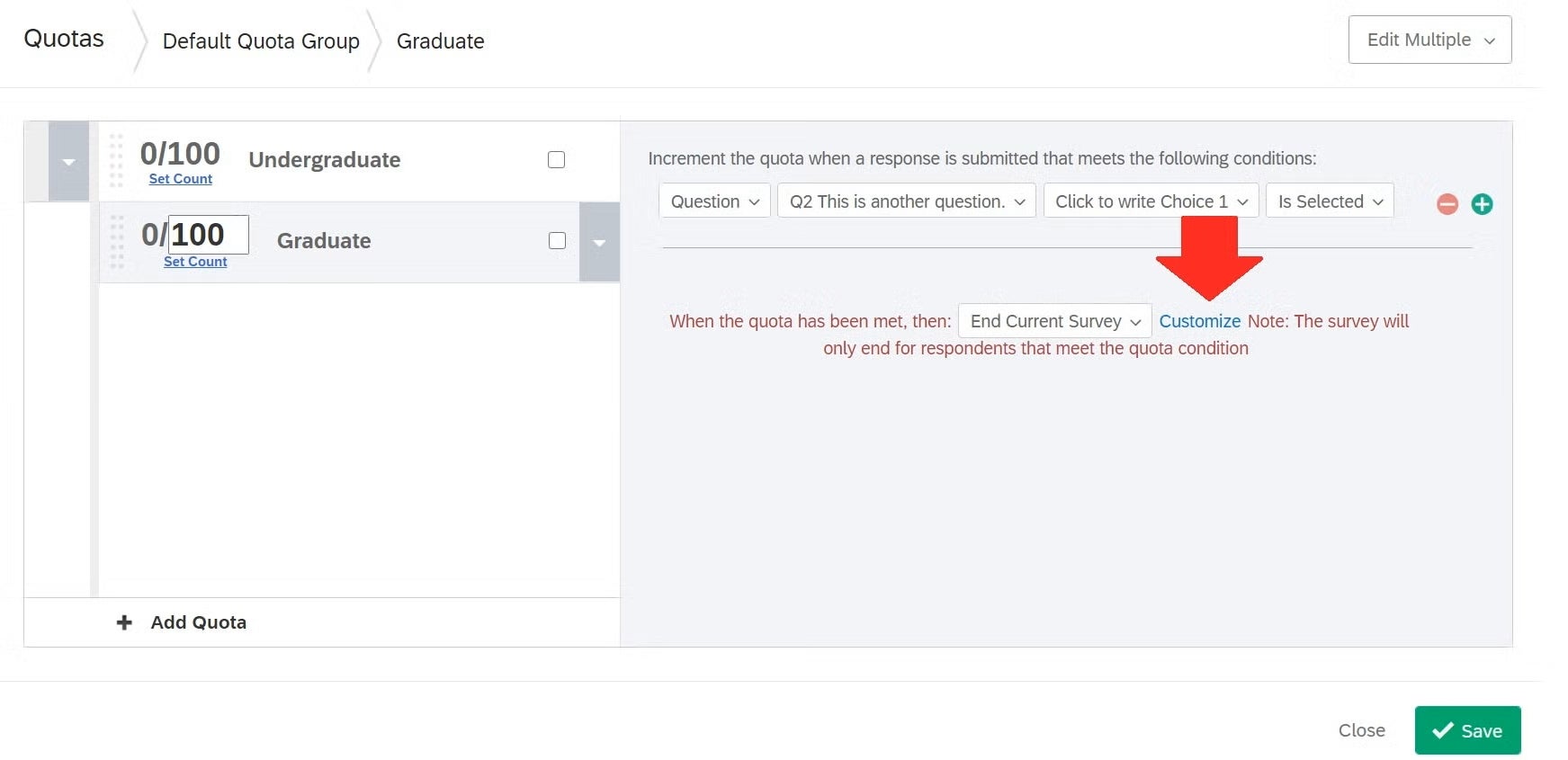Grab the Graduate quota drag handle

pos(117,242)
